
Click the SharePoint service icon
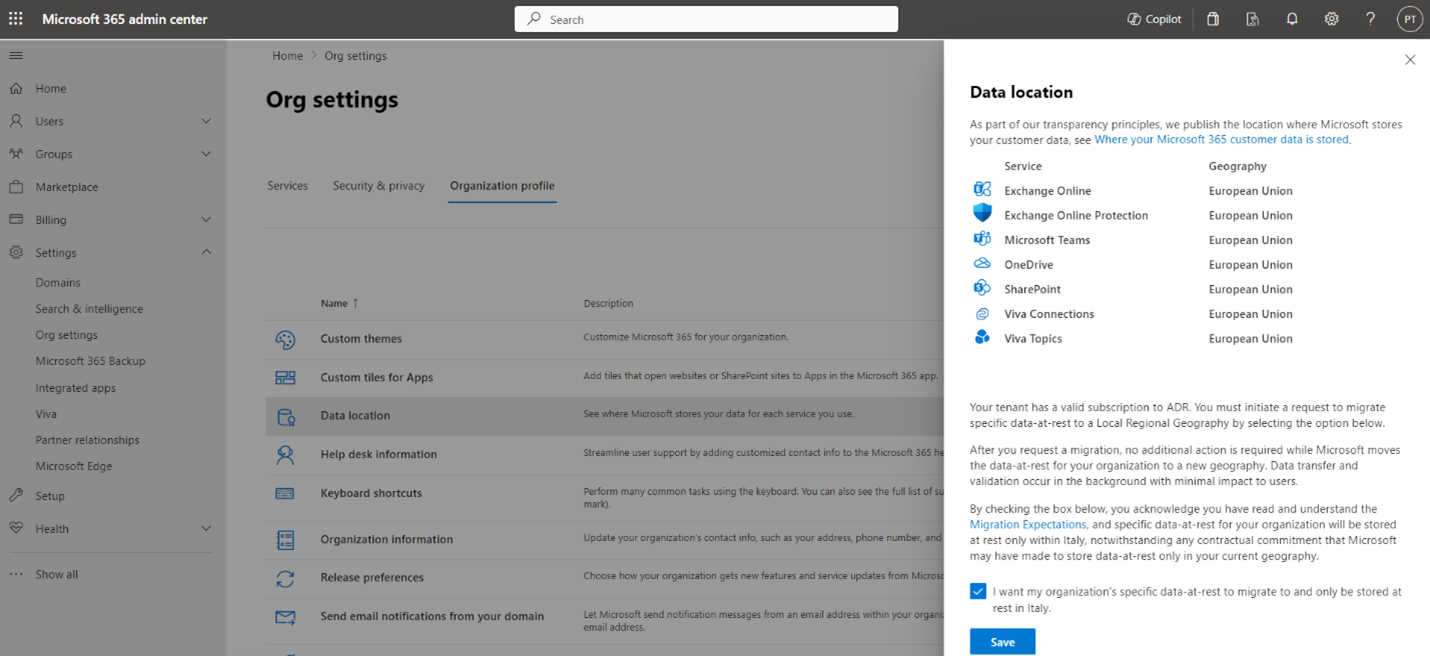pos(982,288)
